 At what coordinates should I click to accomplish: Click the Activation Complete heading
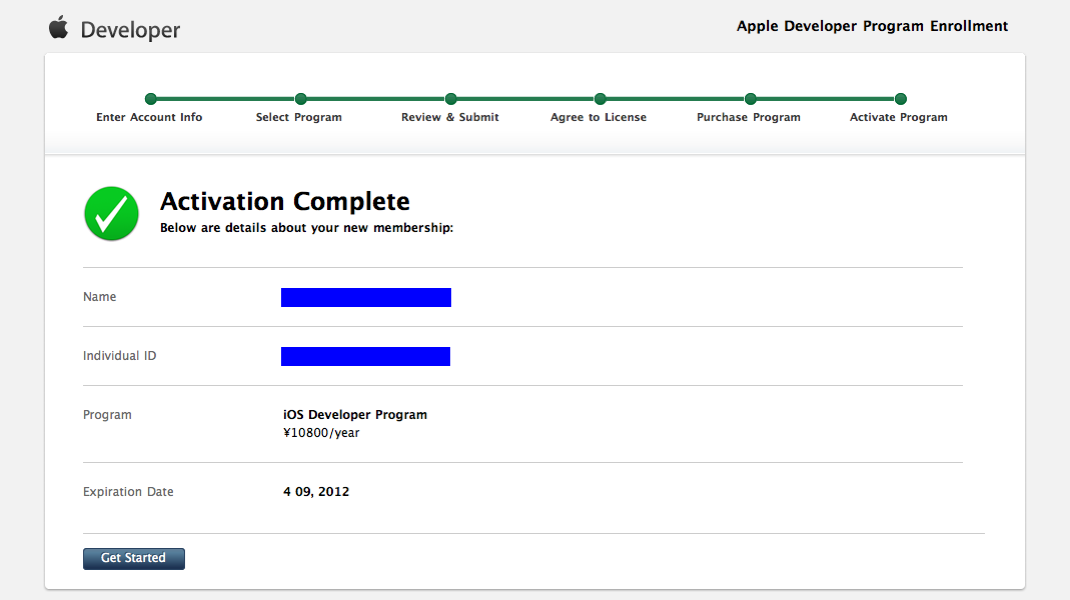tap(285, 201)
